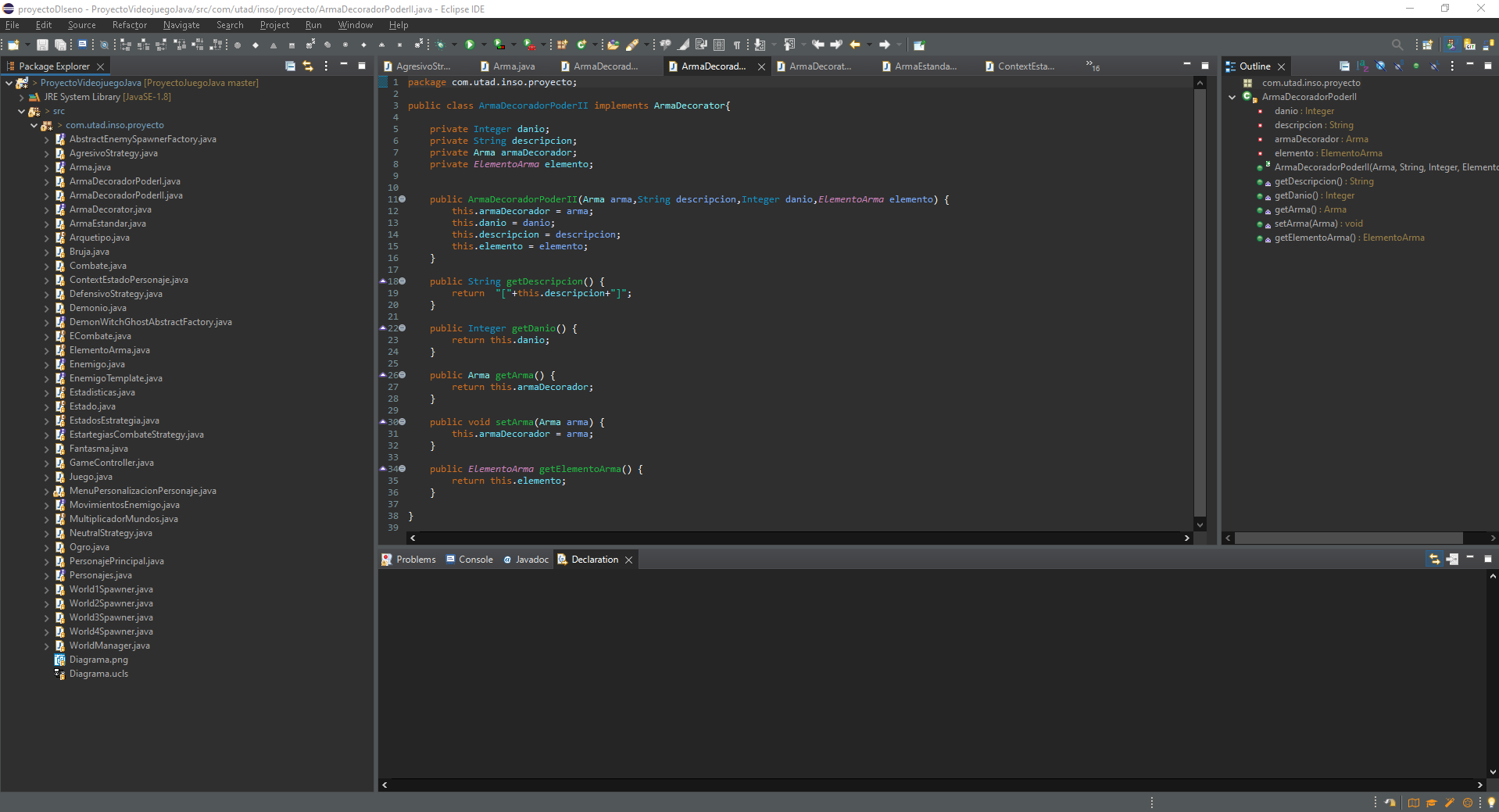The image size is (1499, 812).
Task: Switch to the Console tab
Action: (x=470, y=560)
